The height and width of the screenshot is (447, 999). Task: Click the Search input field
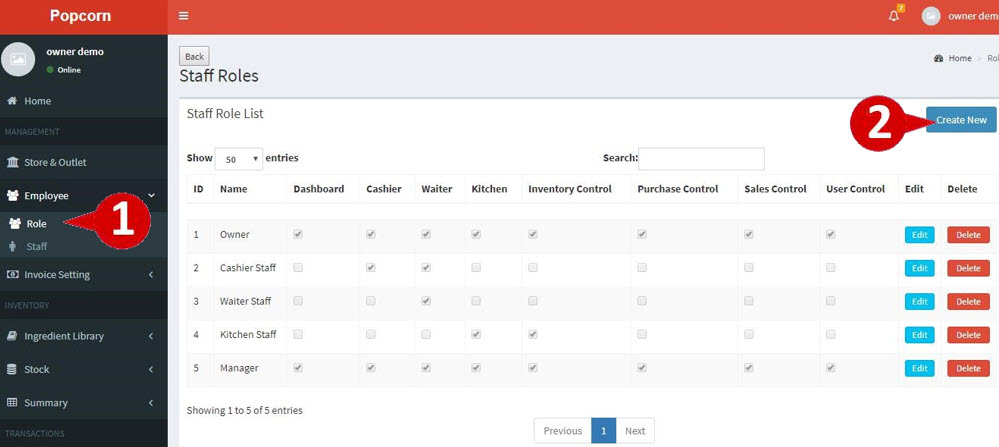click(x=701, y=159)
